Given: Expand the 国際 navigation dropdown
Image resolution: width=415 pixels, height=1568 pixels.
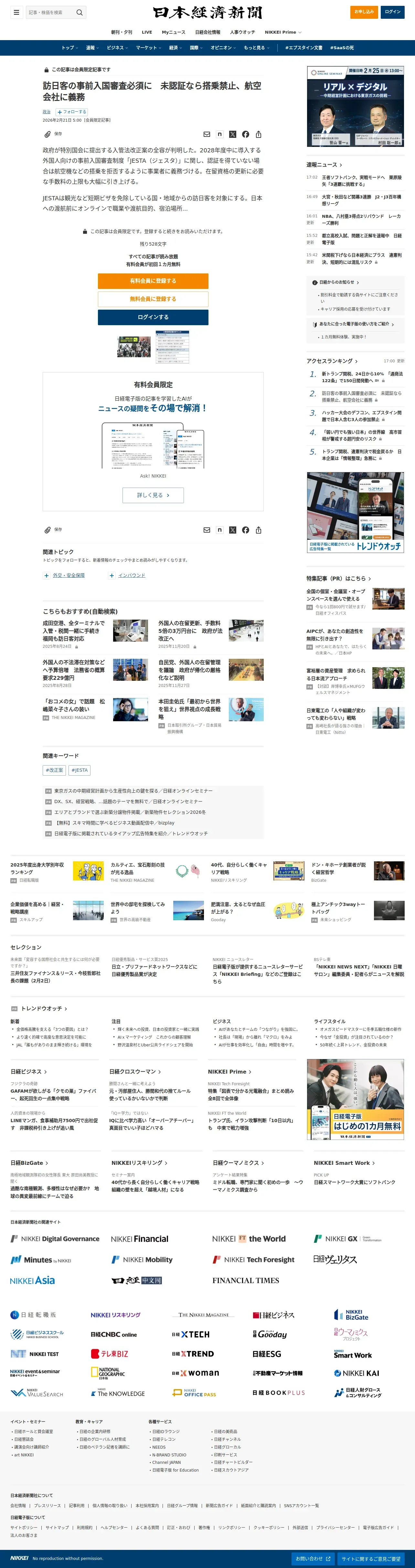Looking at the screenshot, I should pyautogui.click(x=196, y=48).
